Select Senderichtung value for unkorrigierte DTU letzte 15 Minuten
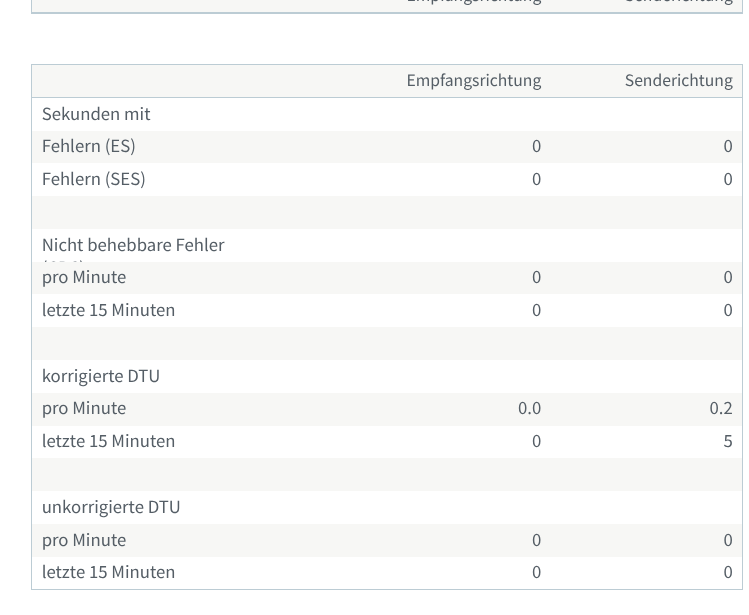749x615 pixels. pyautogui.click(x=727, y=572)
